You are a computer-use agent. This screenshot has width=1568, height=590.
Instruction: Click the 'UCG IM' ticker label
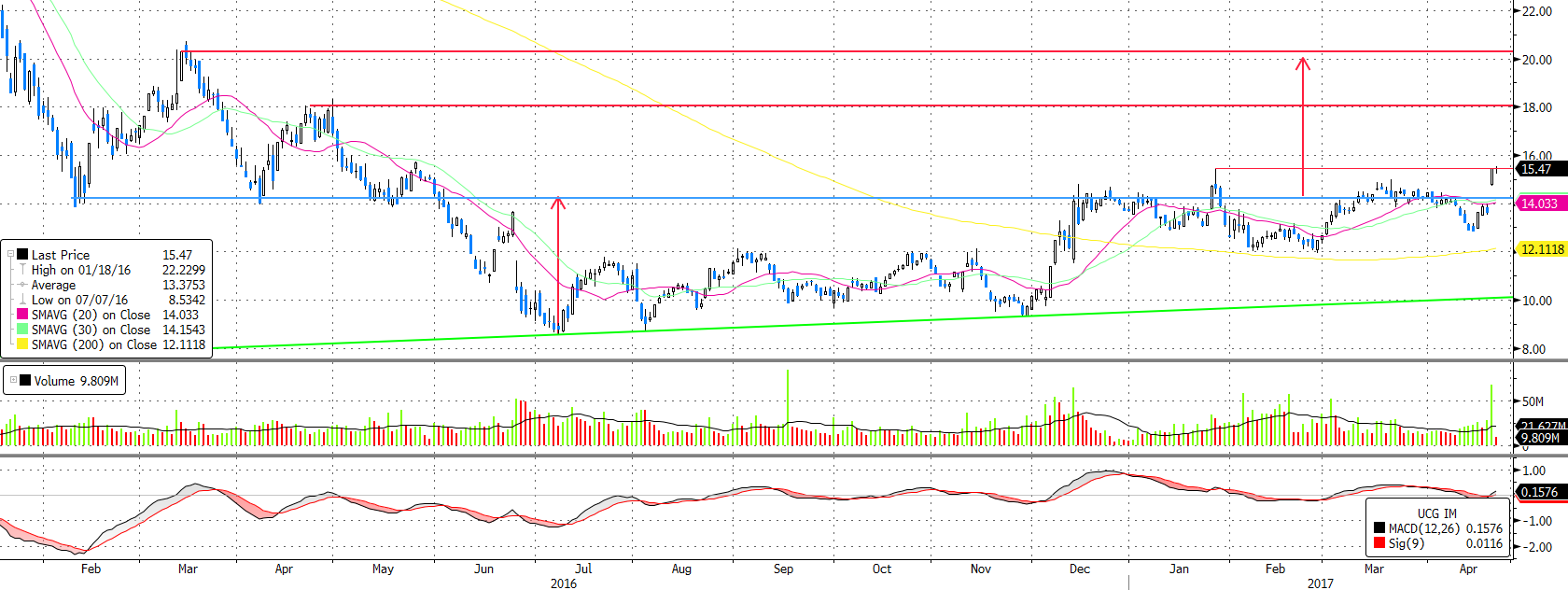click(x=1436, y=513)
